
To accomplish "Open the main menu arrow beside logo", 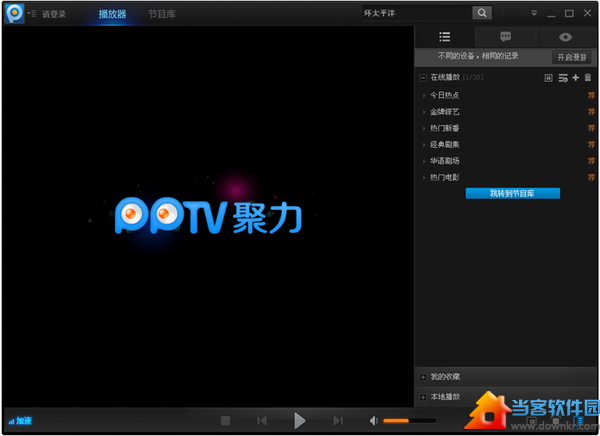I will (31, 14).
